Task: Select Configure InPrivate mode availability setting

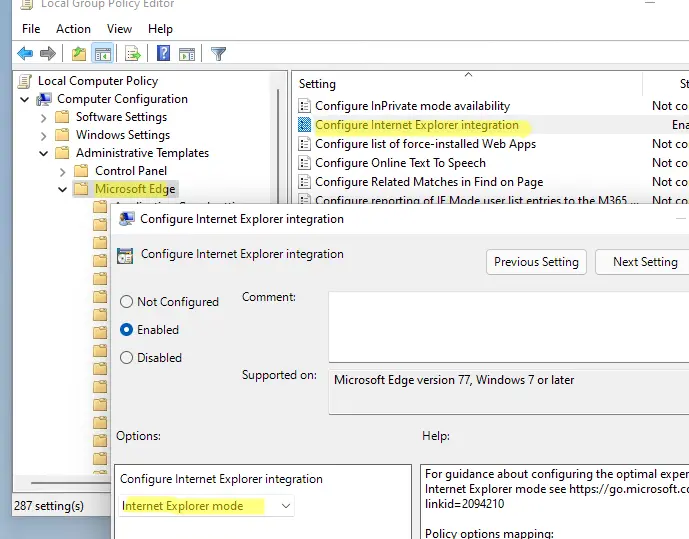Action: pyautogui.click(x=413, y=106)
